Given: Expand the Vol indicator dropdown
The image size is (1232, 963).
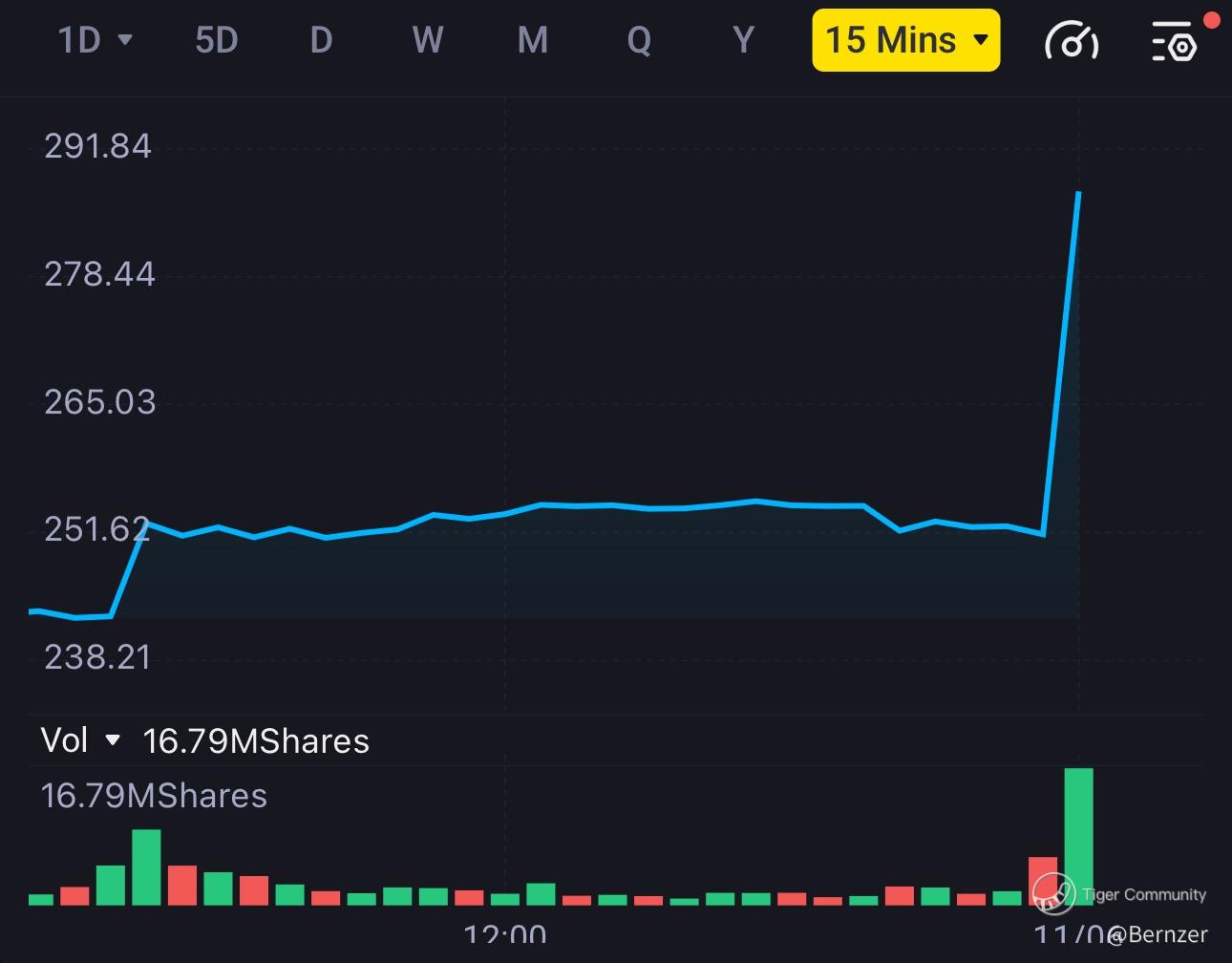Looking at the screenshot, I should coord(113,740).
